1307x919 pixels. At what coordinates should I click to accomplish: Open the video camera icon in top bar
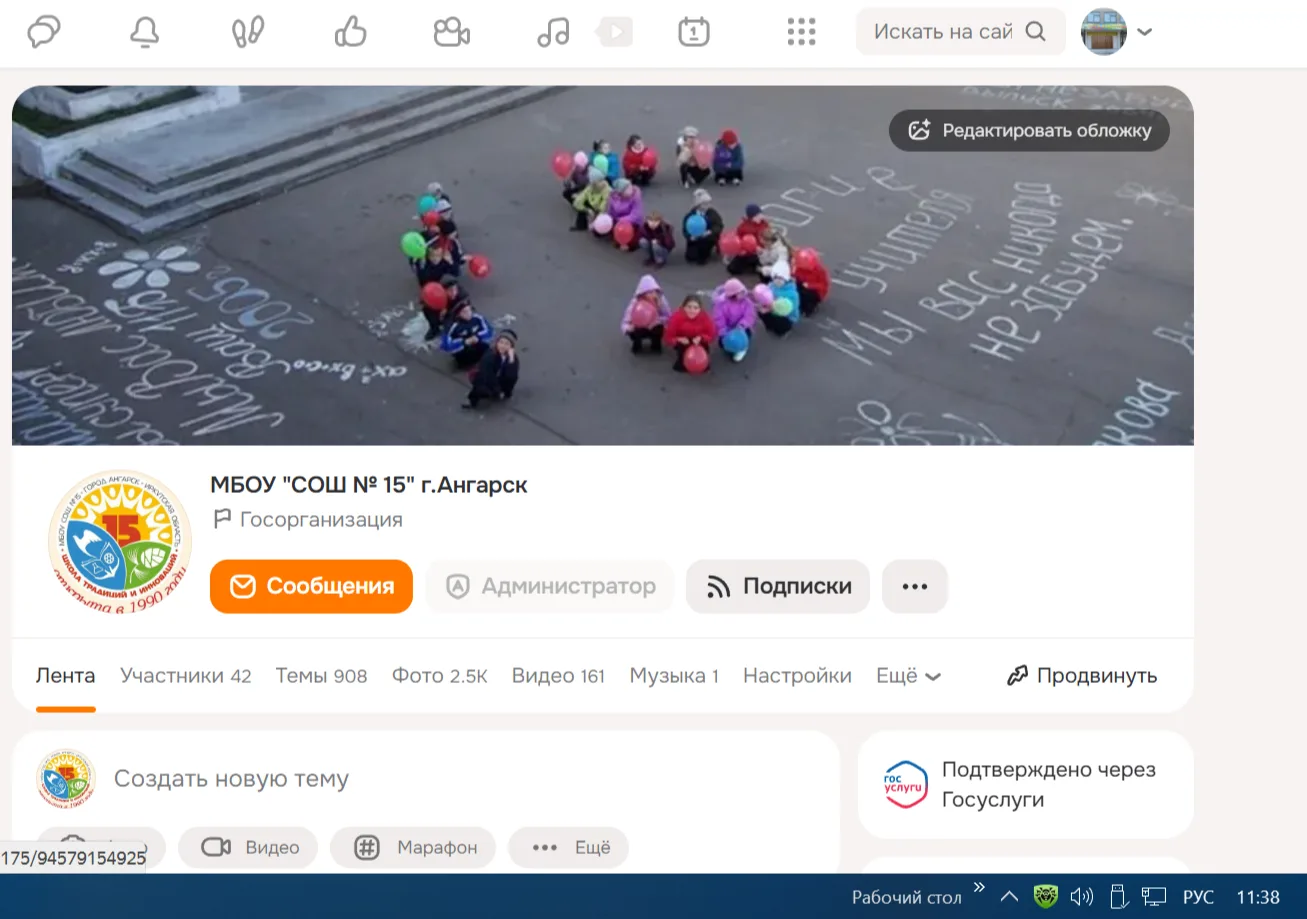coord(452,32)
